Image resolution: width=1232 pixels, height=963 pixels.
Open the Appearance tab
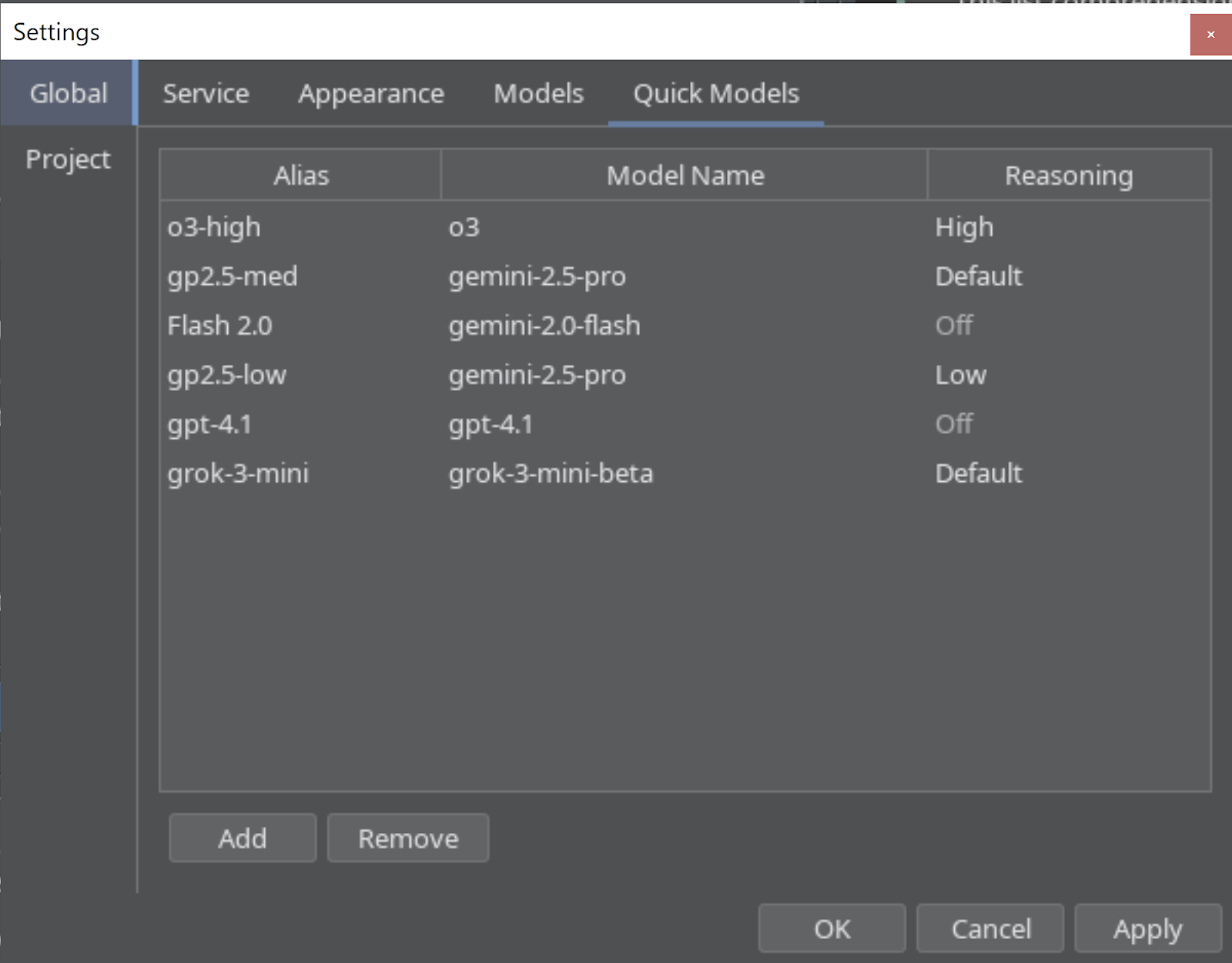coord(371,93)
